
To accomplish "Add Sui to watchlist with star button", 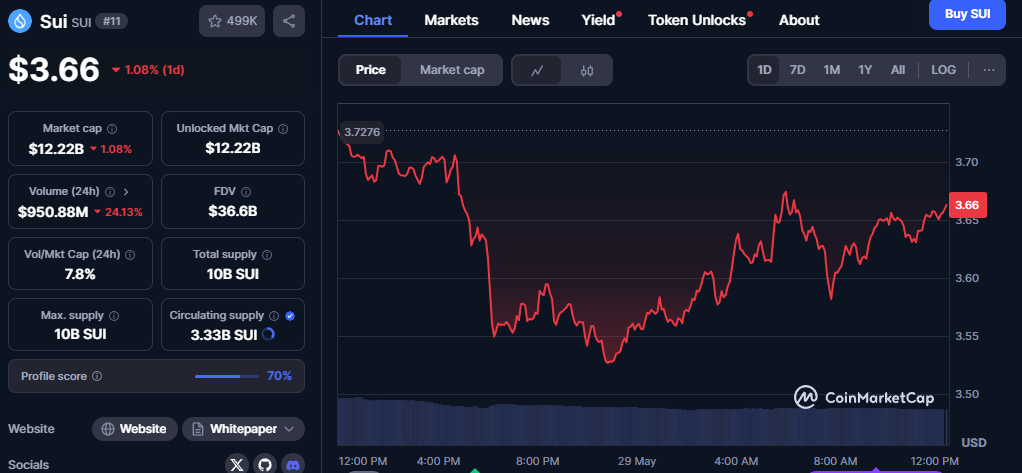I will click(x=232, y=22).
